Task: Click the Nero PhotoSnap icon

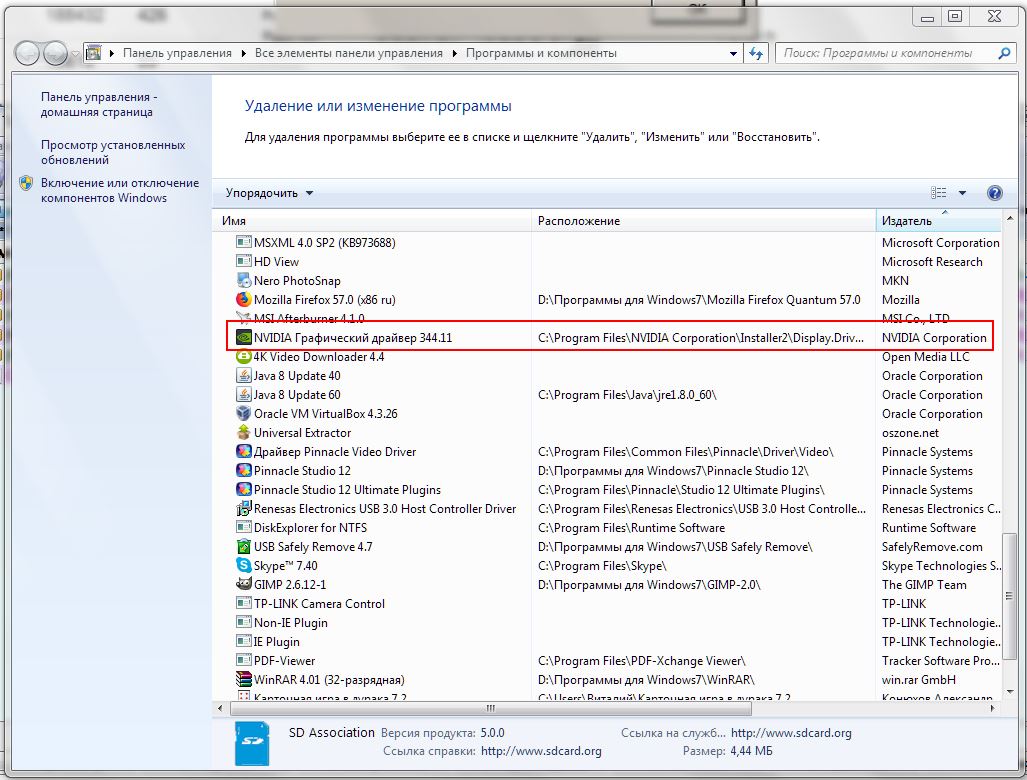Action: pos(244,280)
